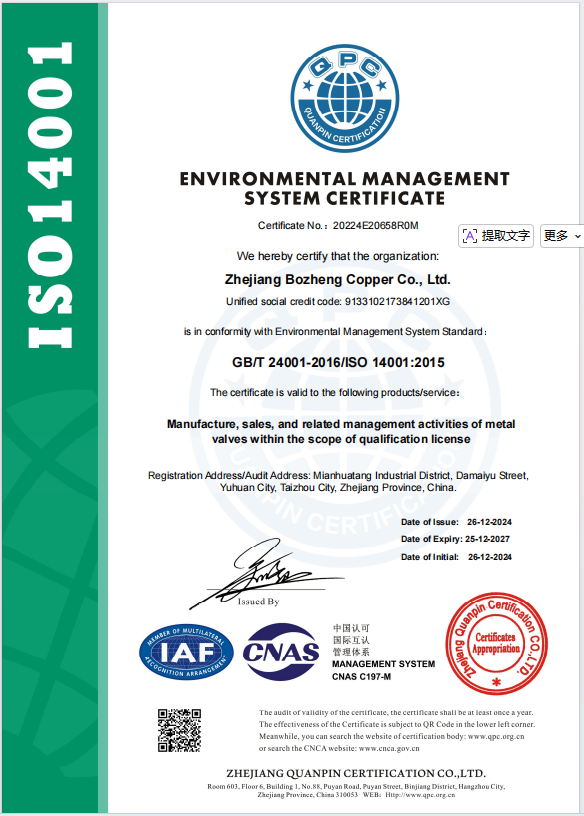584x816 pixels.
Task: Click the 提取文字 extract text button
Action: point(496,236)
